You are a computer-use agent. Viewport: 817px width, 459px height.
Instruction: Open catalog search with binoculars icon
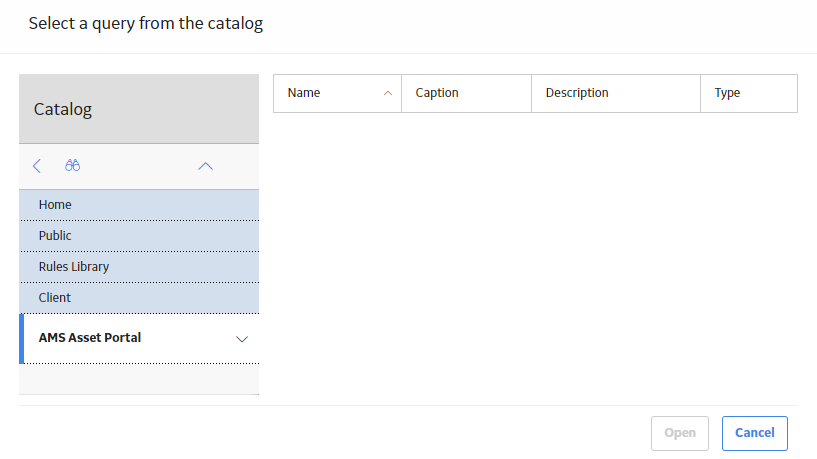[72, 166]
